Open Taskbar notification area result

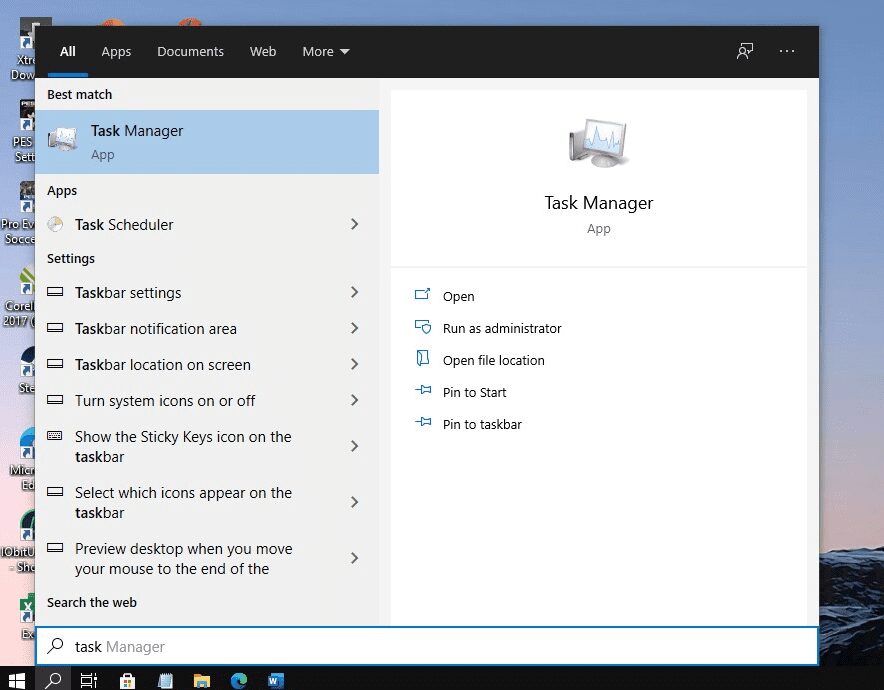207,329
